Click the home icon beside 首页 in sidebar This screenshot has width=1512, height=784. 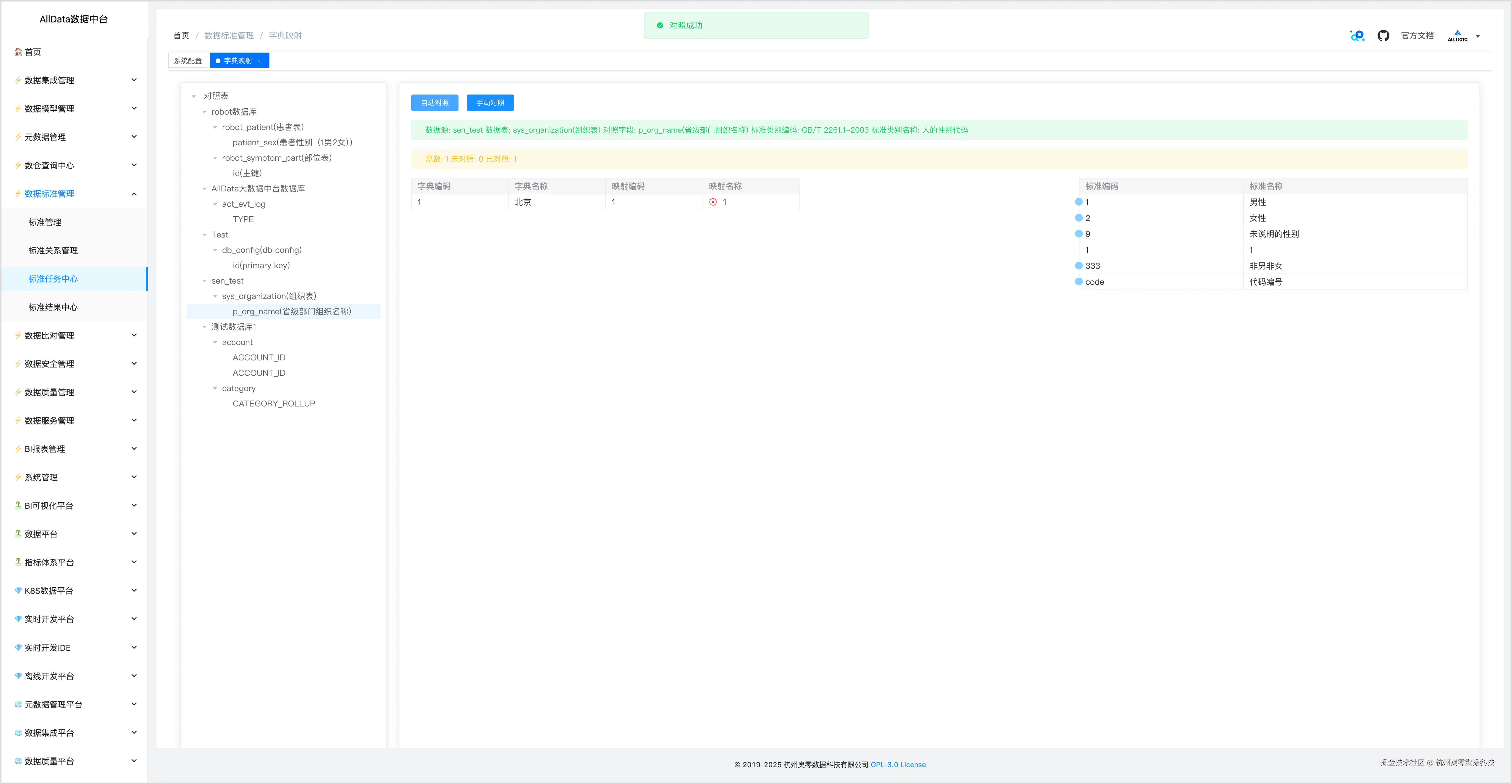coord(18,52)
